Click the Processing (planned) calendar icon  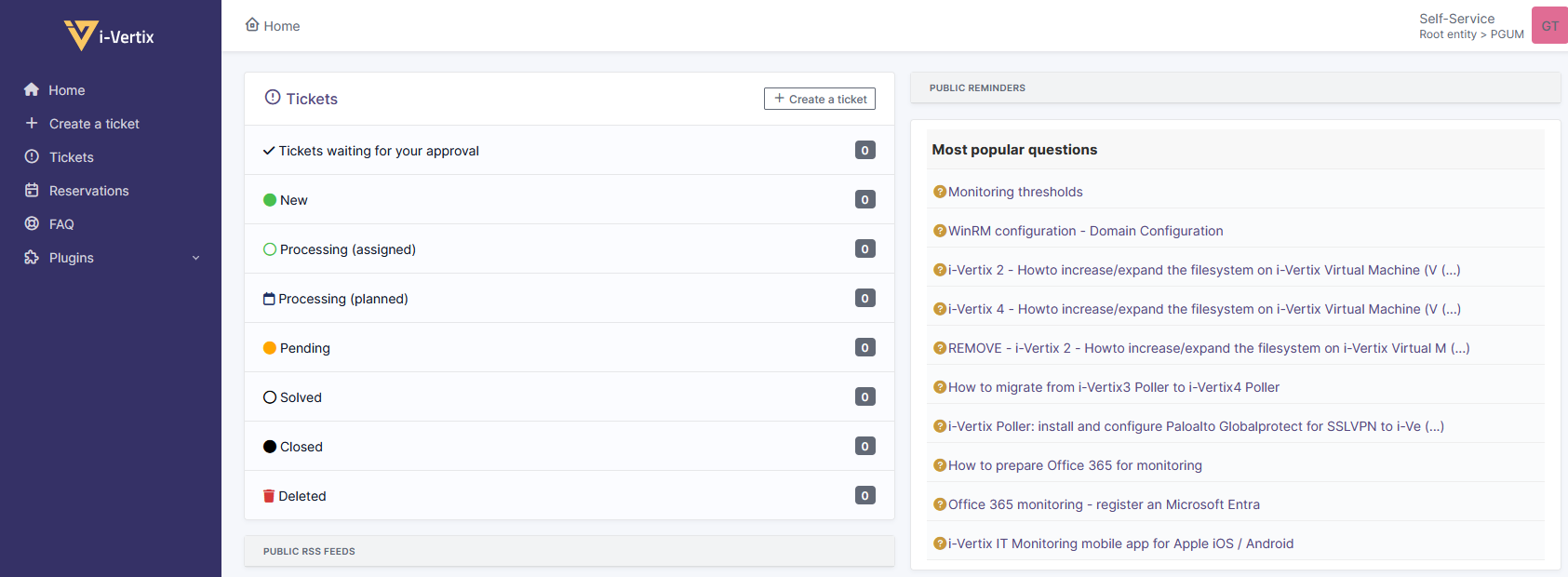click(269, 299)
